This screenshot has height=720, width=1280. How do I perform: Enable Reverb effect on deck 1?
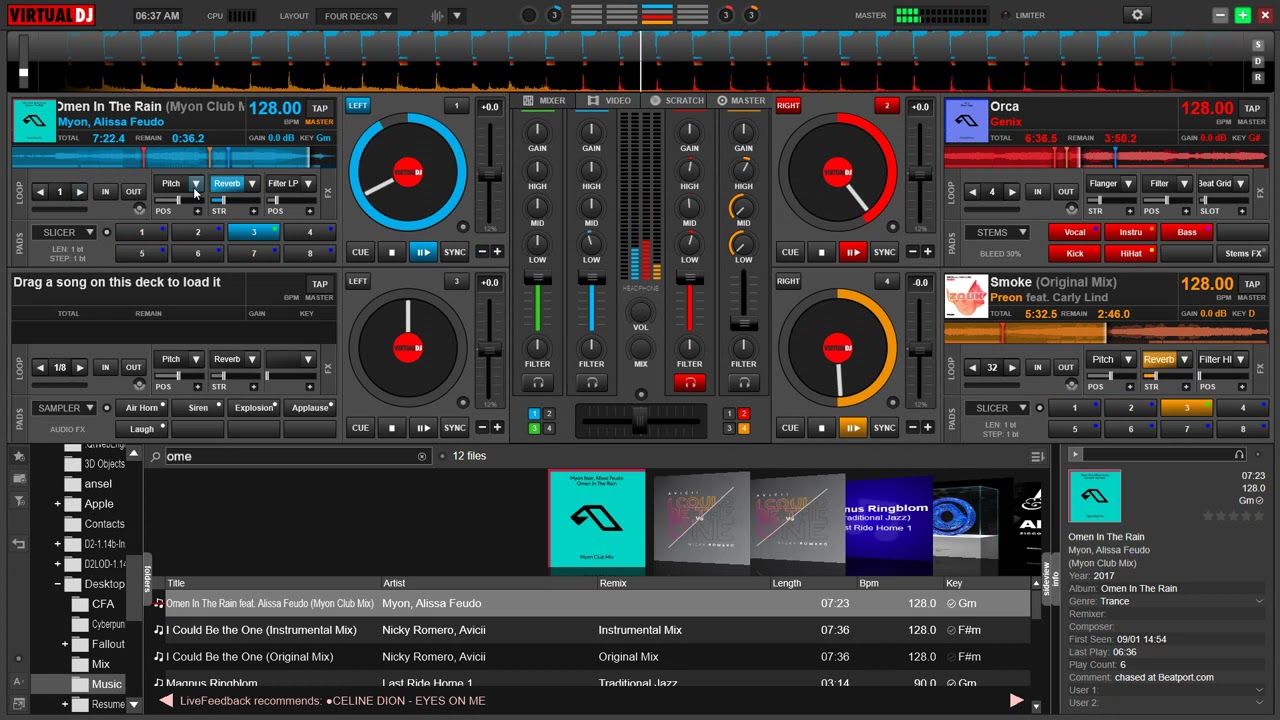(227, 184)
